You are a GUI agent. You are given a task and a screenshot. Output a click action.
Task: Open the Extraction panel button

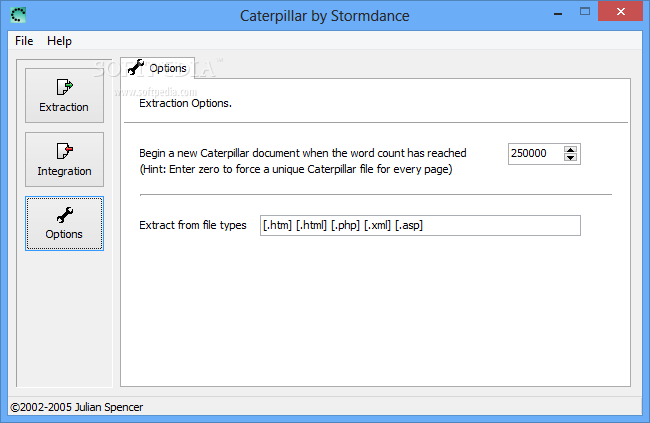pyautogui.click(x=64, y=96)
